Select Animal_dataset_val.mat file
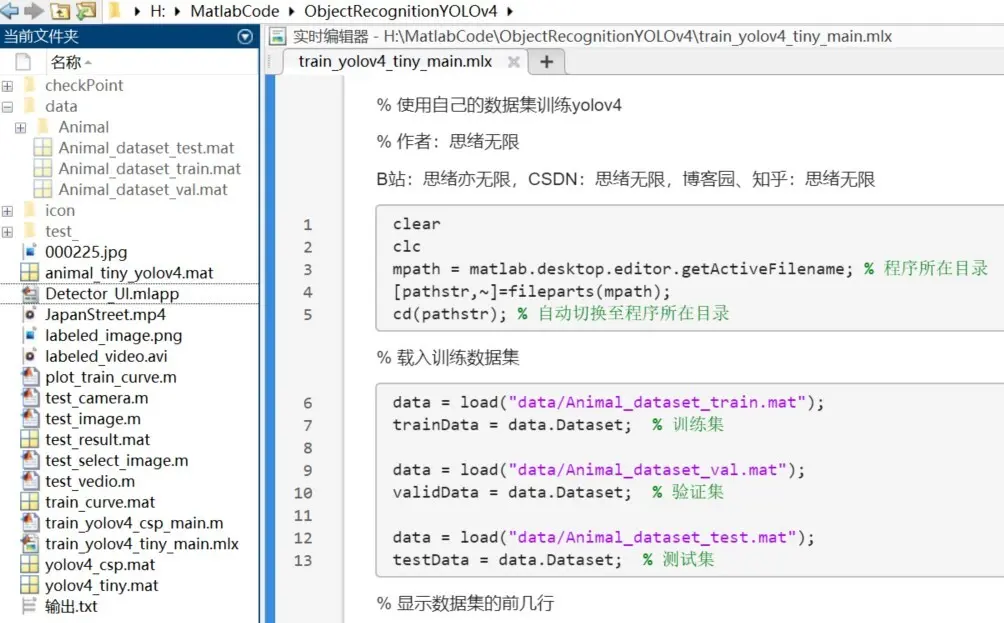The height and width of the screenshot is (623, 1004). pyautogui.click(x=143, y=190)
